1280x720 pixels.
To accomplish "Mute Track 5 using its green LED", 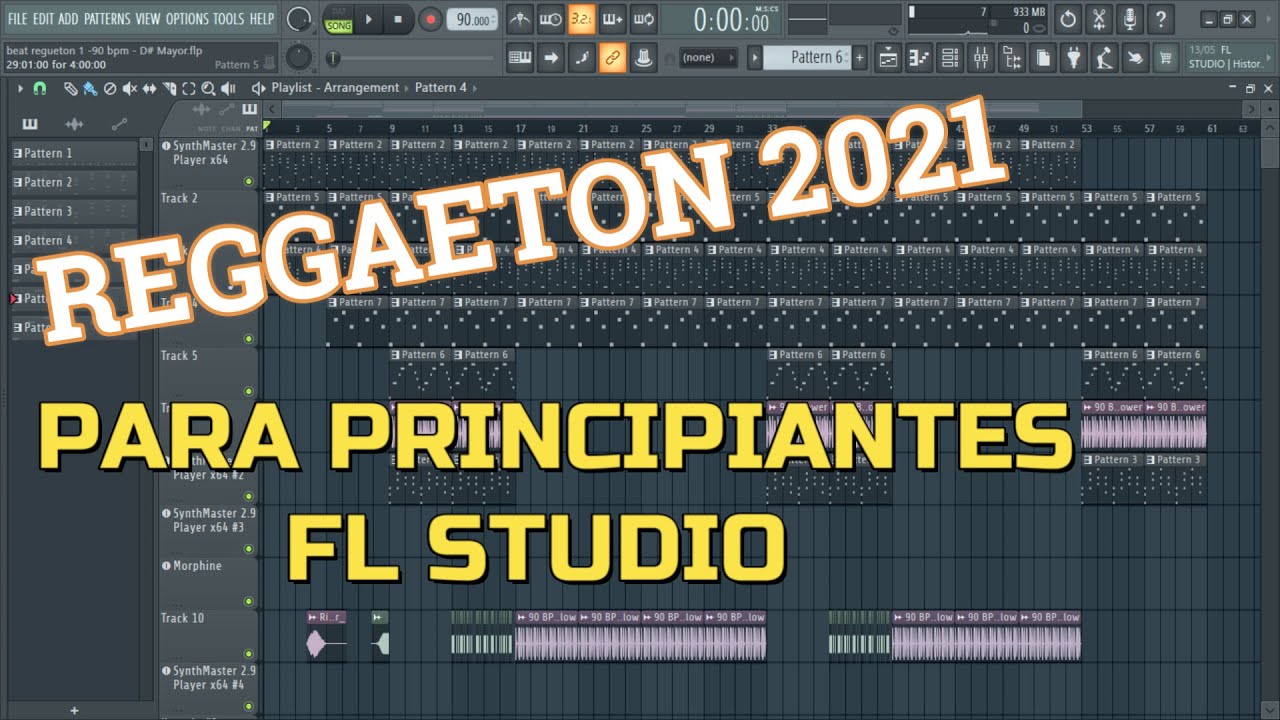I will (x=248, y=391).
